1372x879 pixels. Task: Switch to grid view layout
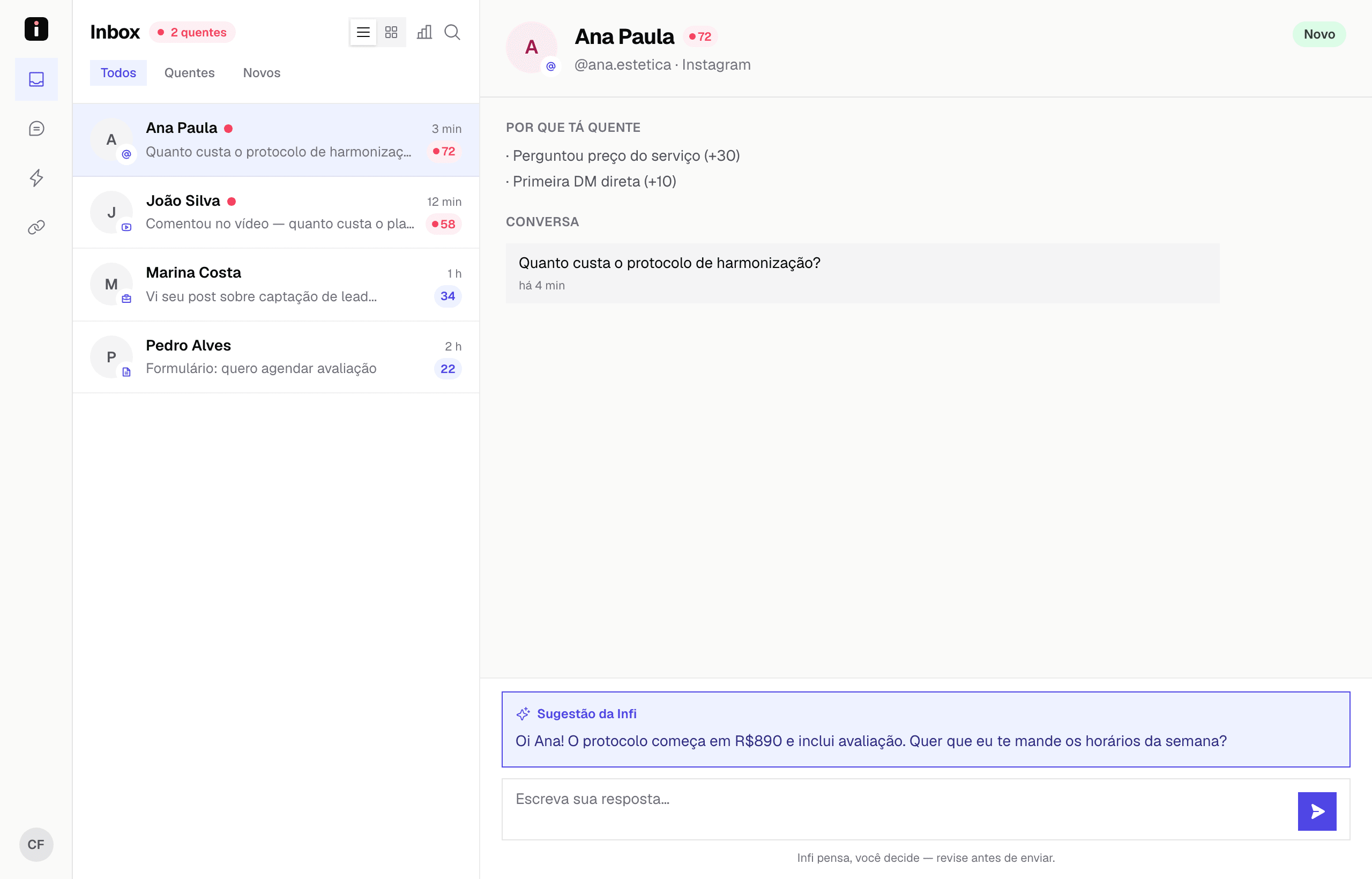click(391, 32)
